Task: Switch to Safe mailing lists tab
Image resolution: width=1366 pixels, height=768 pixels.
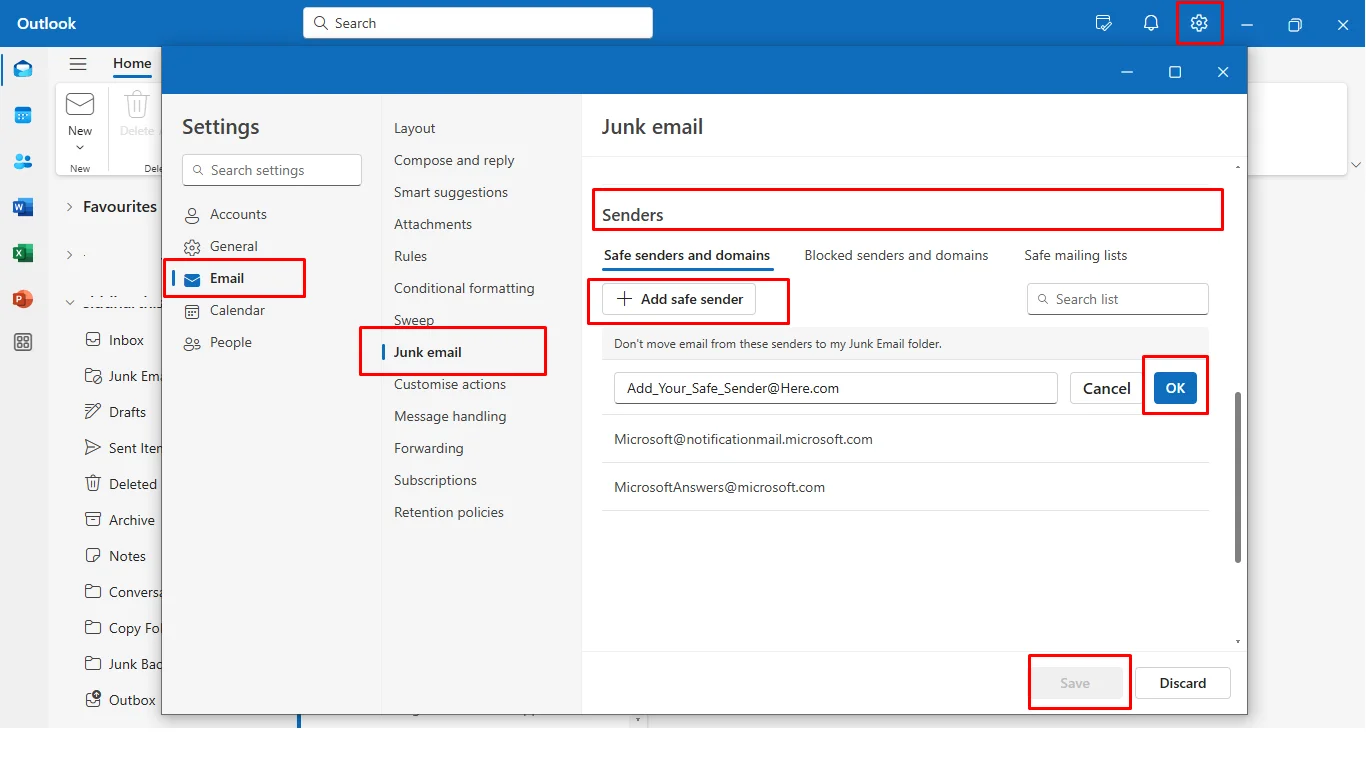Action: (1075, 255)
